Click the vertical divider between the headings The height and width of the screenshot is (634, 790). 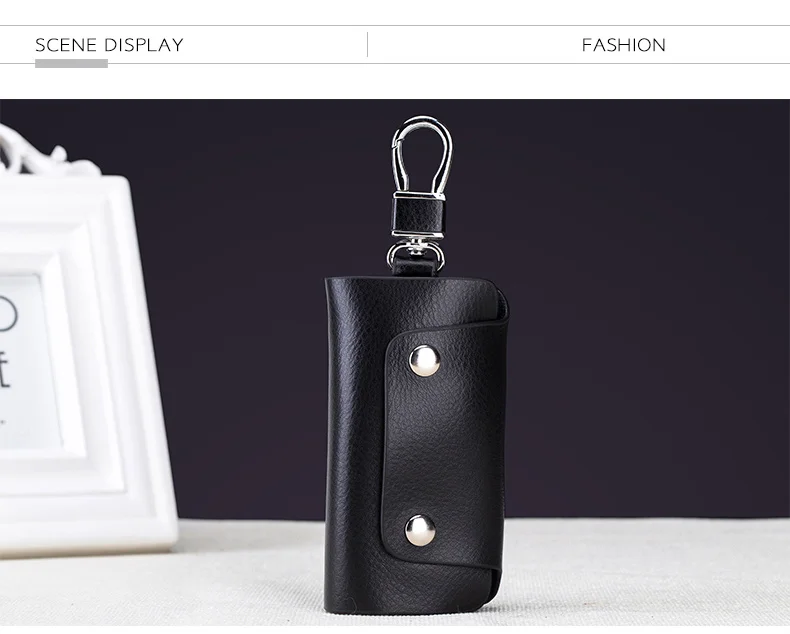[367, 44]
